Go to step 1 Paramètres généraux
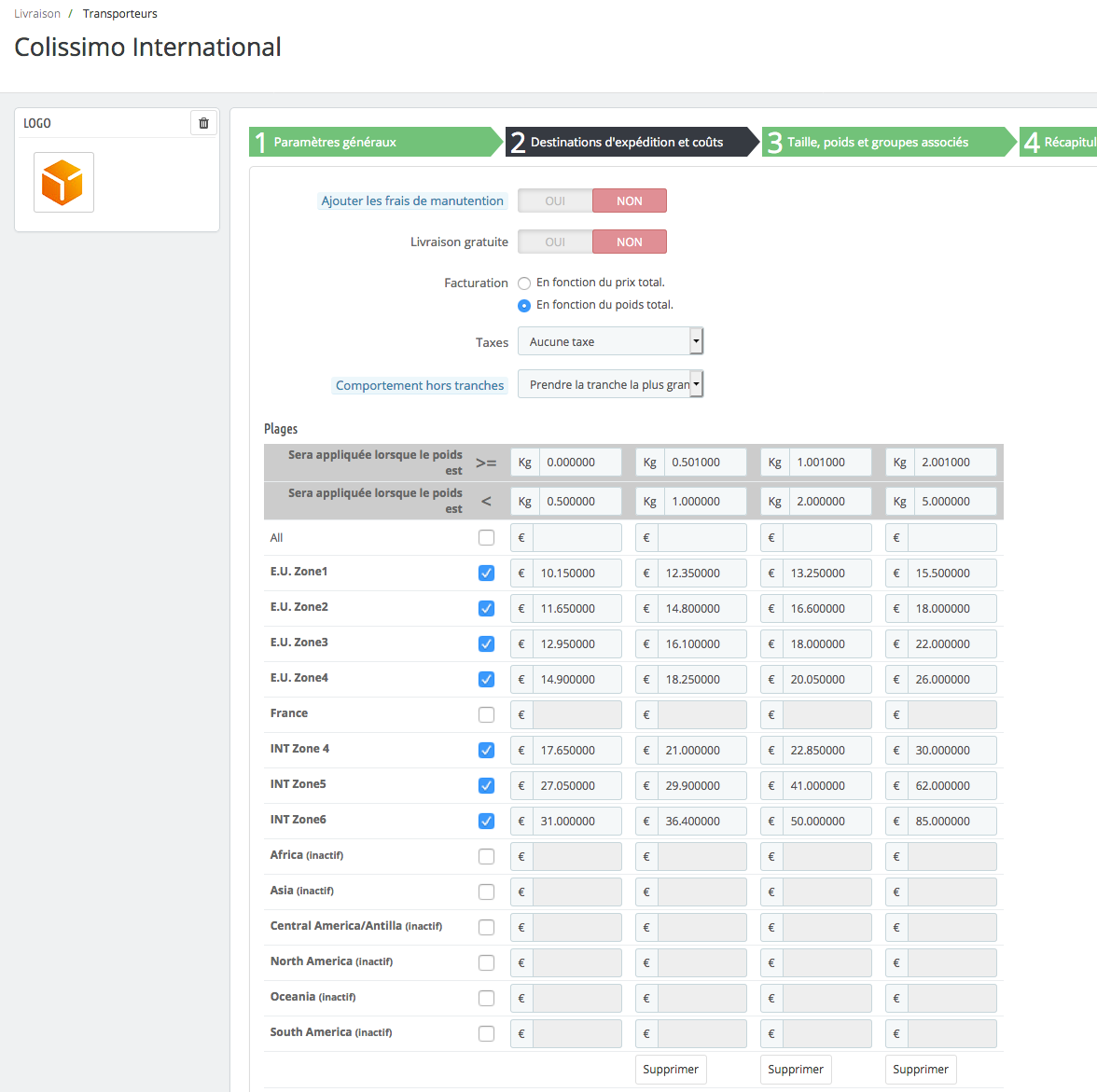1097x1092 pixels. 375,142
